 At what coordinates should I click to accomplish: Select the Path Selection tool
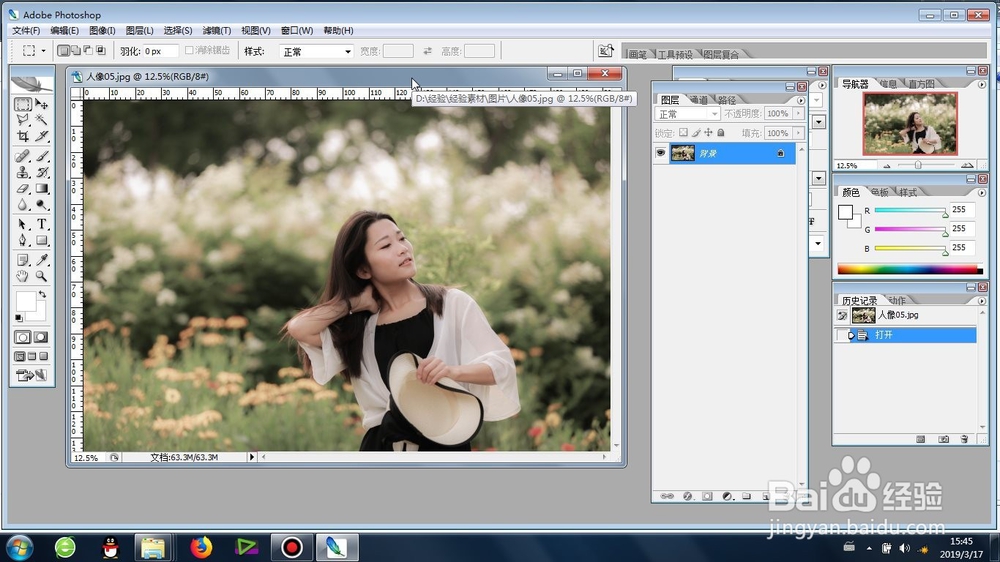[x=22, y=225]
